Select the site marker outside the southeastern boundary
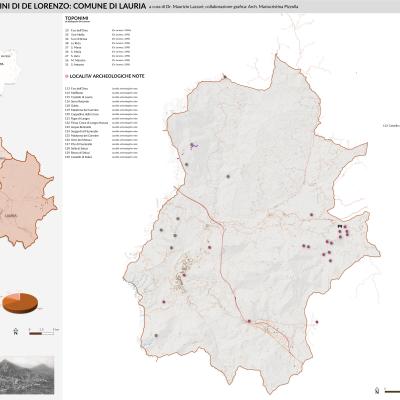The height and width of the screenshot is (400, 400). 317,322
